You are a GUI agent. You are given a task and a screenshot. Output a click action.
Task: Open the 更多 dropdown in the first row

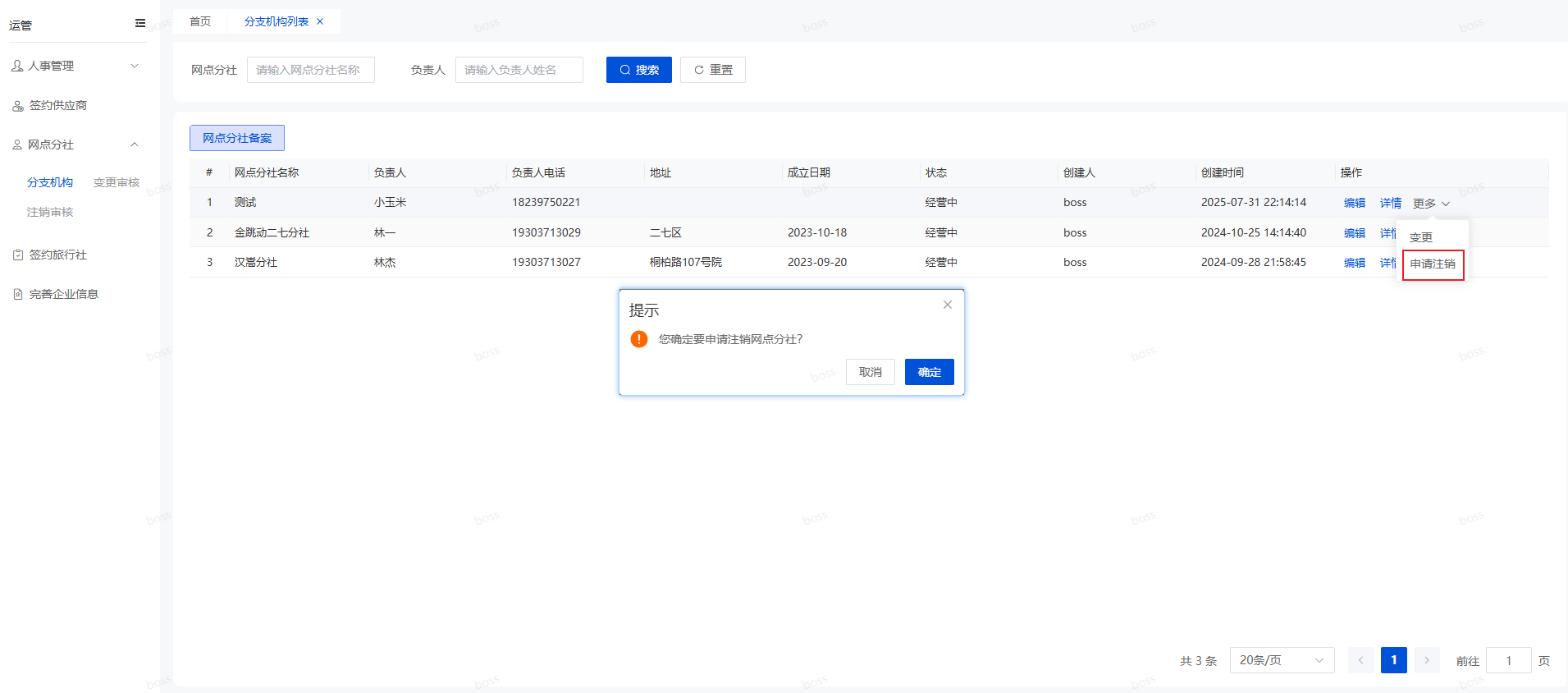(x=1431, y=203)
